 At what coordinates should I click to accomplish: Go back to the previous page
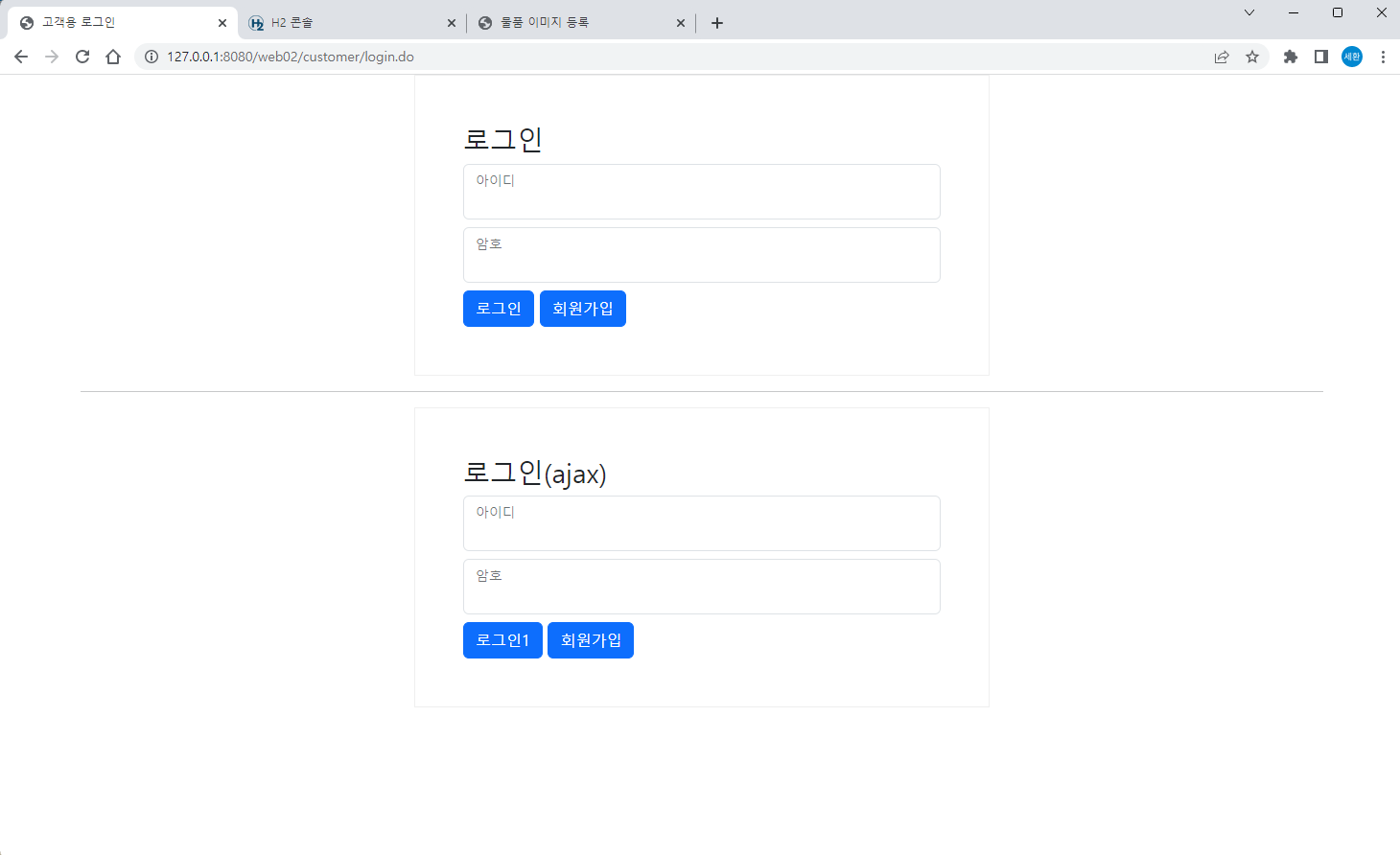(21, 57)
